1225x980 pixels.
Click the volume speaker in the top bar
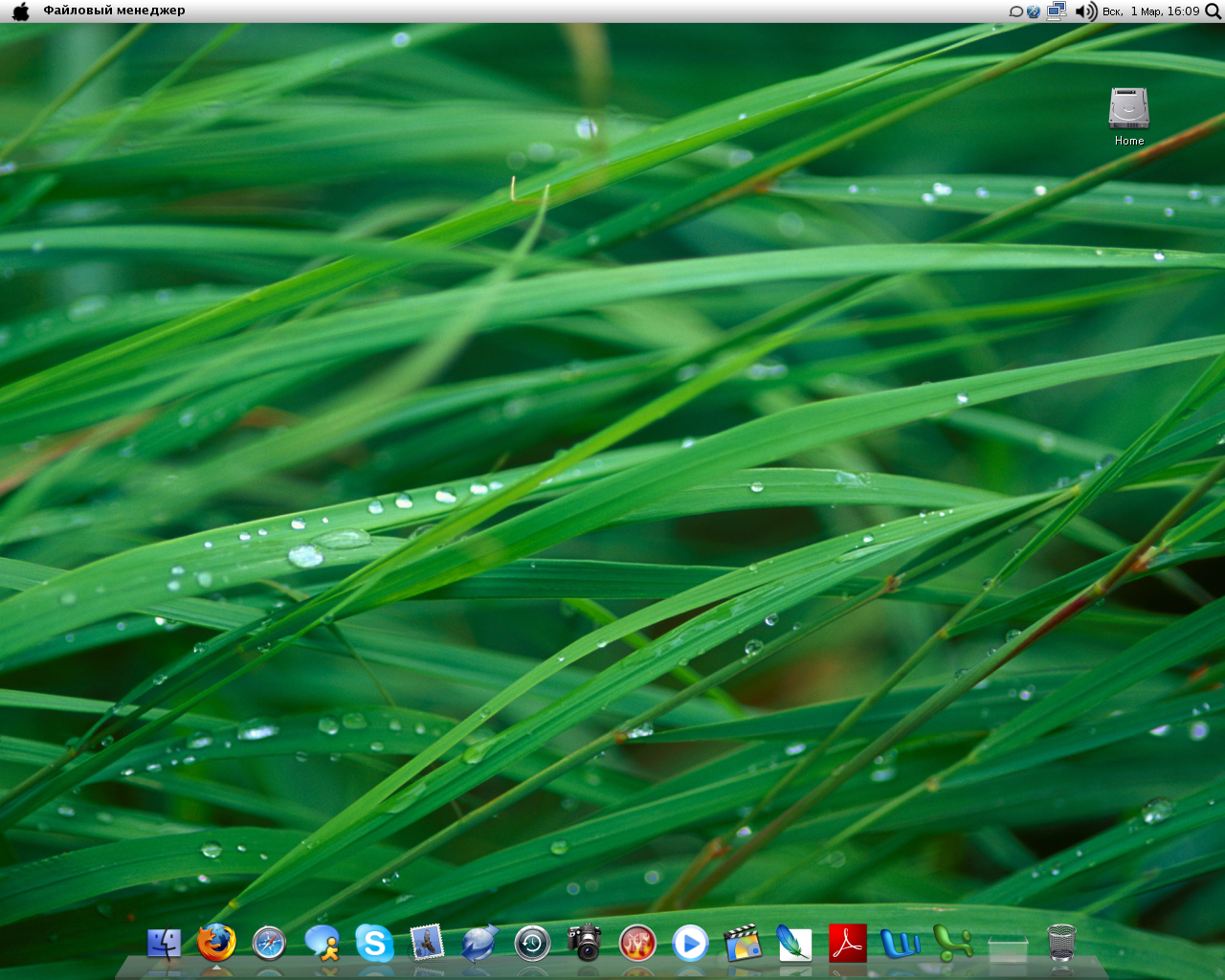tap(1085, 11)
